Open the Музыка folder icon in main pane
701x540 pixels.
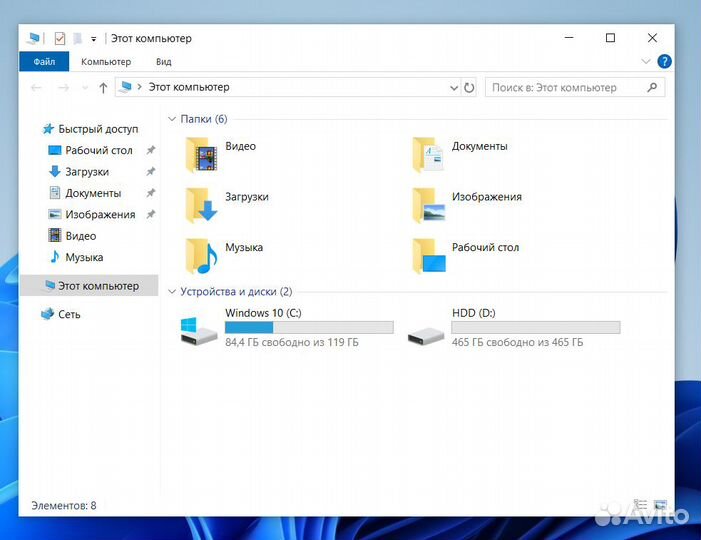coord(201,256)
